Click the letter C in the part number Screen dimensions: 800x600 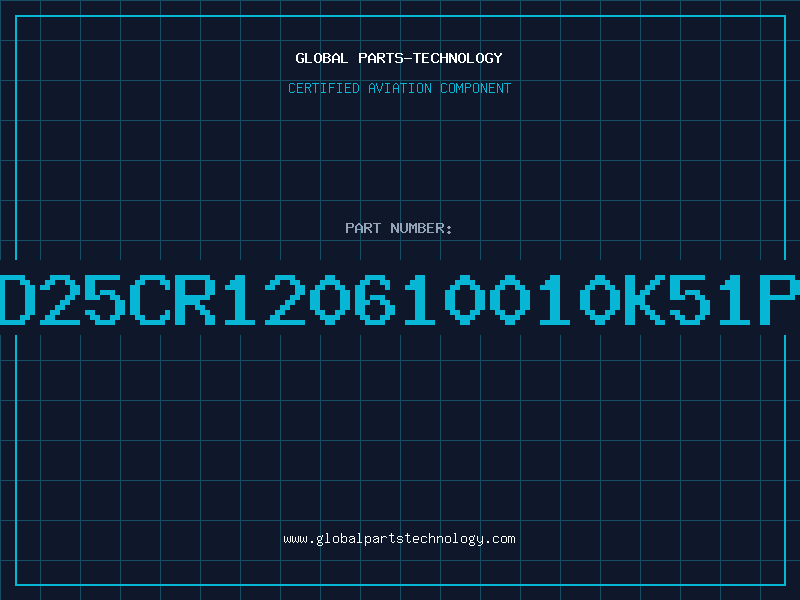pos(150,299)
